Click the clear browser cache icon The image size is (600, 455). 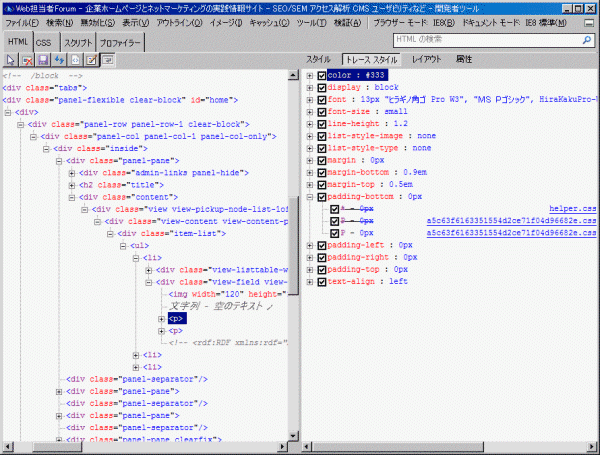point(27,60)
